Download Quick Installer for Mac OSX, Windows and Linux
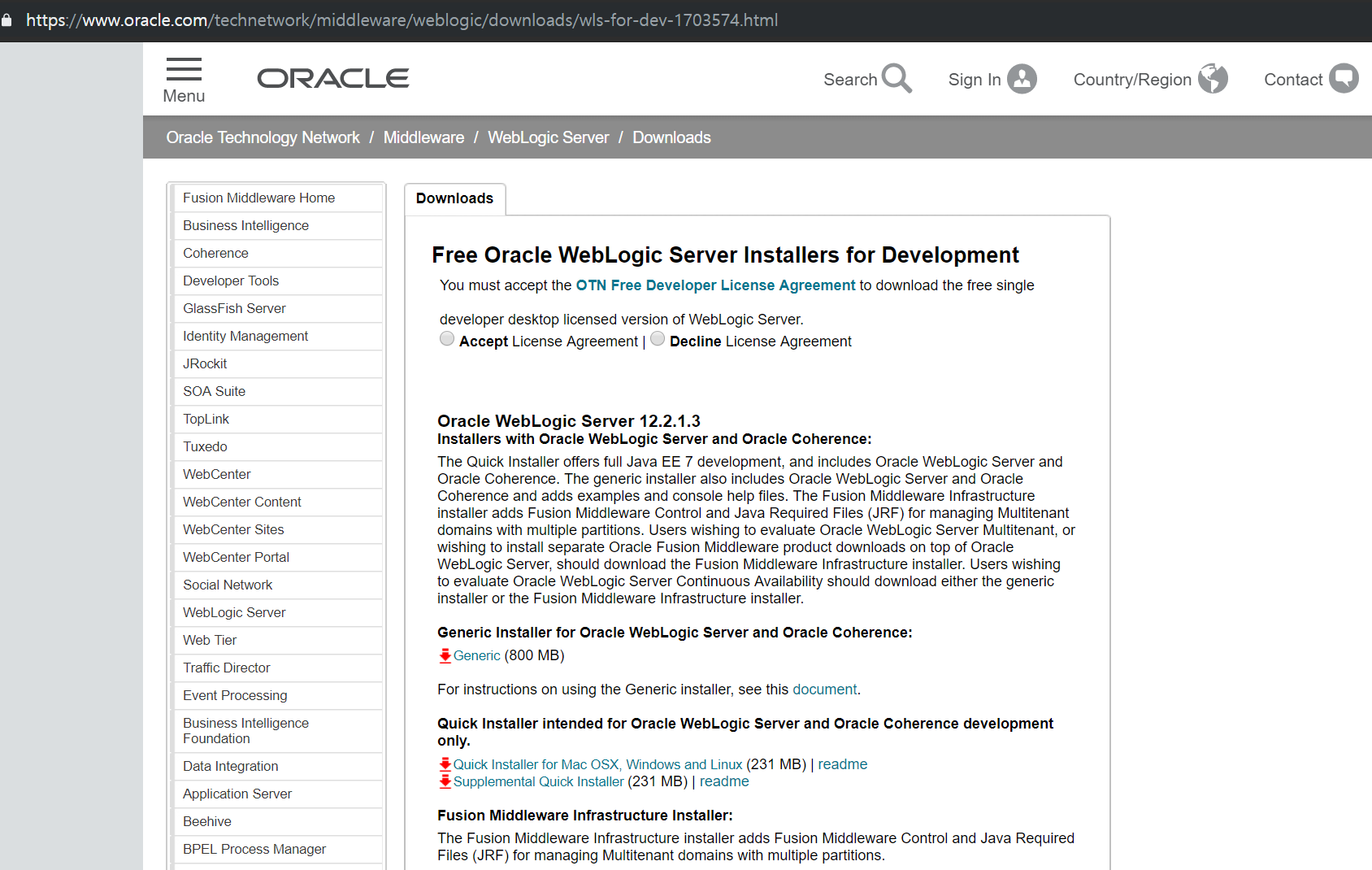The height and width of the screenshot is (870, 1372). [x=597, y=764]
